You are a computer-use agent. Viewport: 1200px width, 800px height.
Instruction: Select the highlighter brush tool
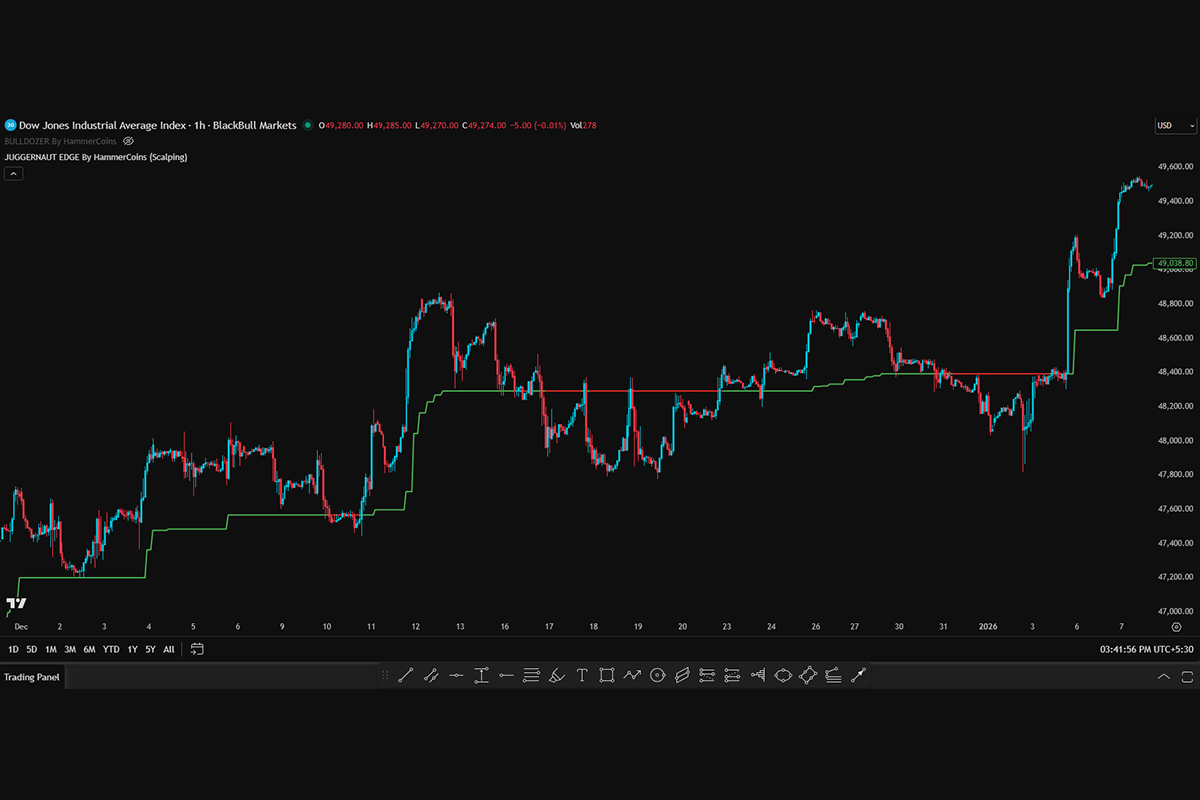coord(557,676)
